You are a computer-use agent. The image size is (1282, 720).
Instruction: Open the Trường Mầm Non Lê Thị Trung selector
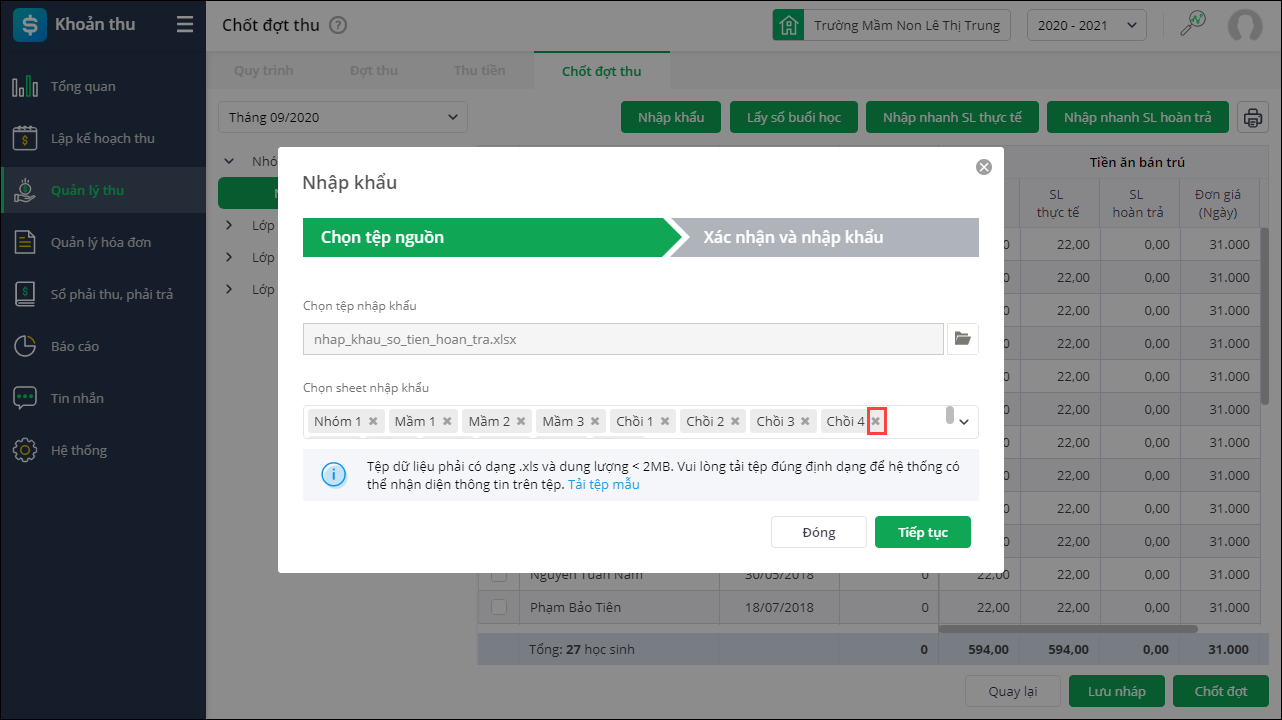[892, 25]
